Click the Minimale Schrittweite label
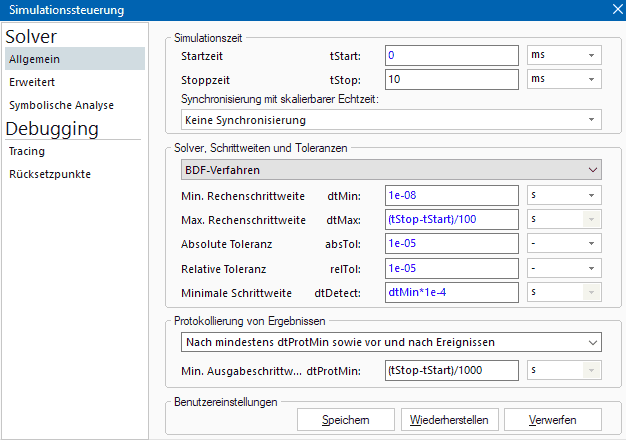626x440 pixels. (x=236, y=293)
